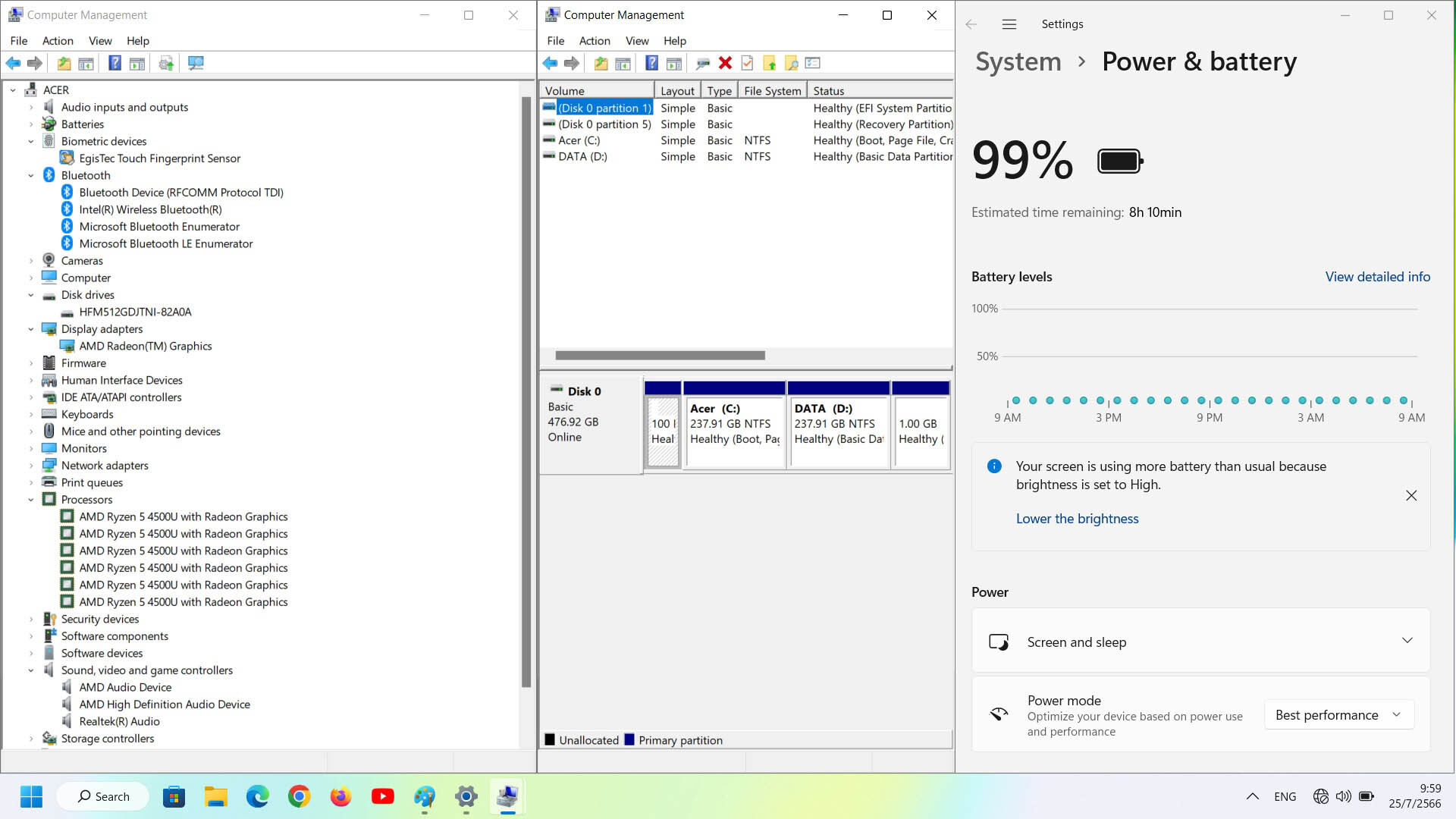The height and width of the screenshot is (819, 1456).
Task: Select DATA (D:) row in volume list
Action: pos(747,156)
